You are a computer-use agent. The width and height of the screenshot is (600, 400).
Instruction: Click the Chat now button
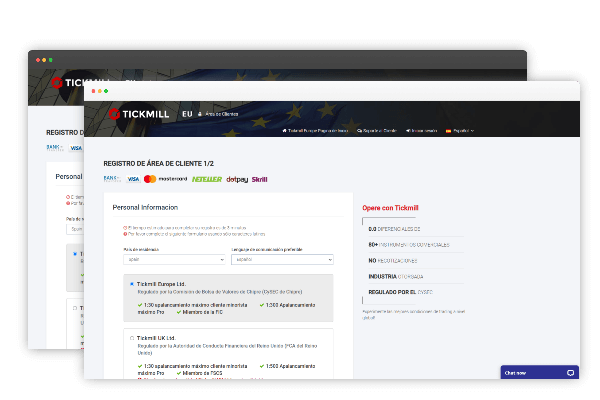point(540,372)
